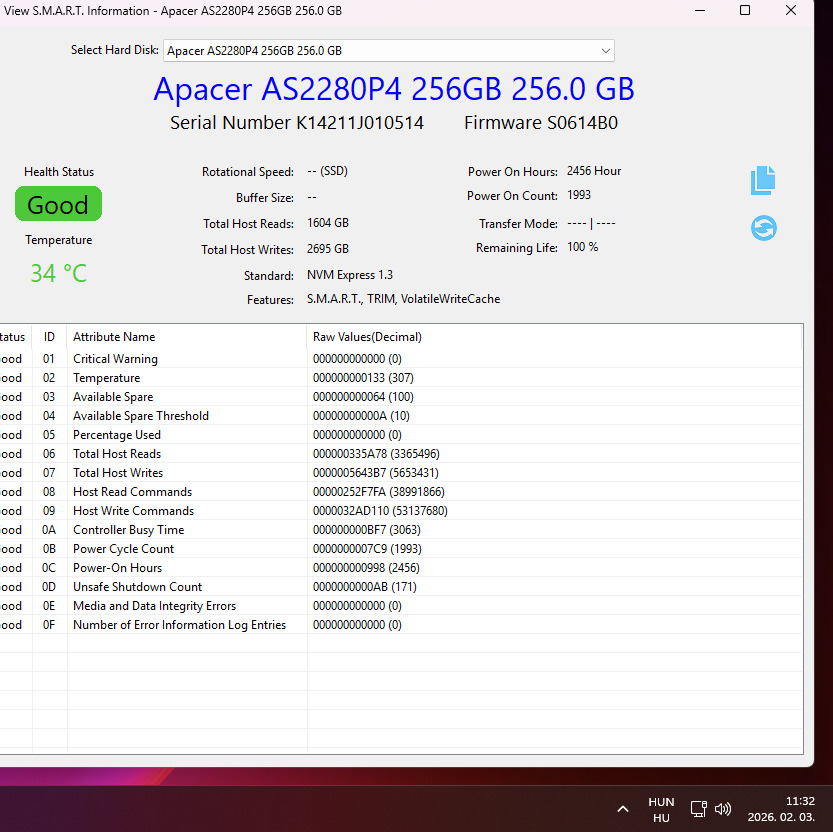Click the 2456 Hour power on value

pyautogui.click(x=594, y=171)
